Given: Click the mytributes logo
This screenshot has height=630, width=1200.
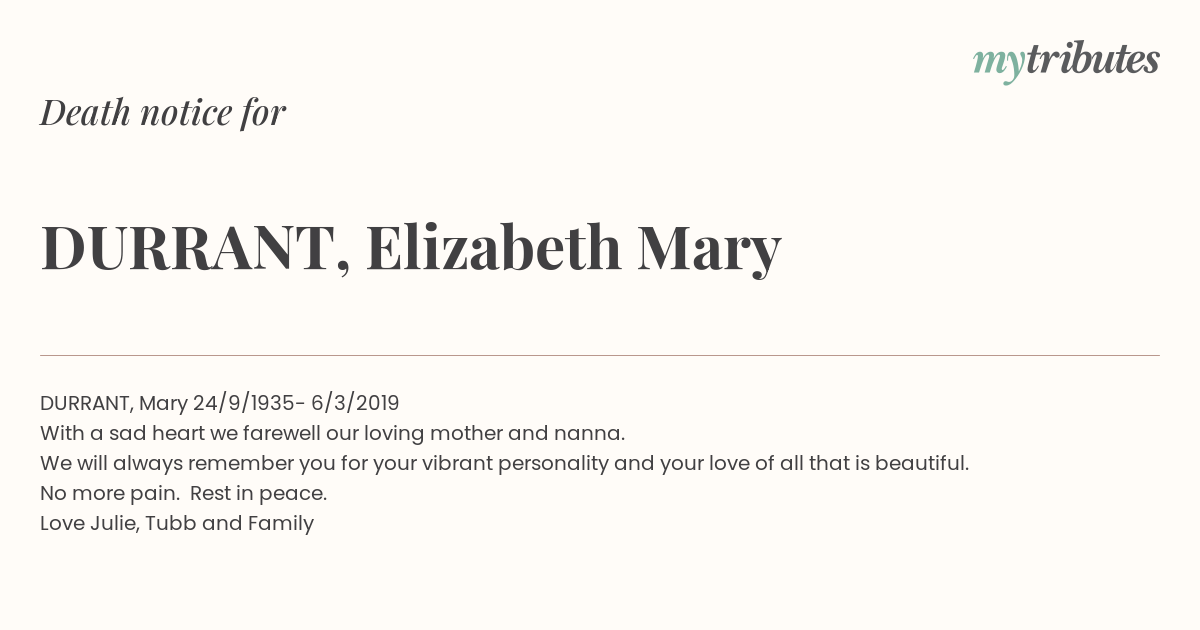Looking at the screenshot, I should (1066, 62).
